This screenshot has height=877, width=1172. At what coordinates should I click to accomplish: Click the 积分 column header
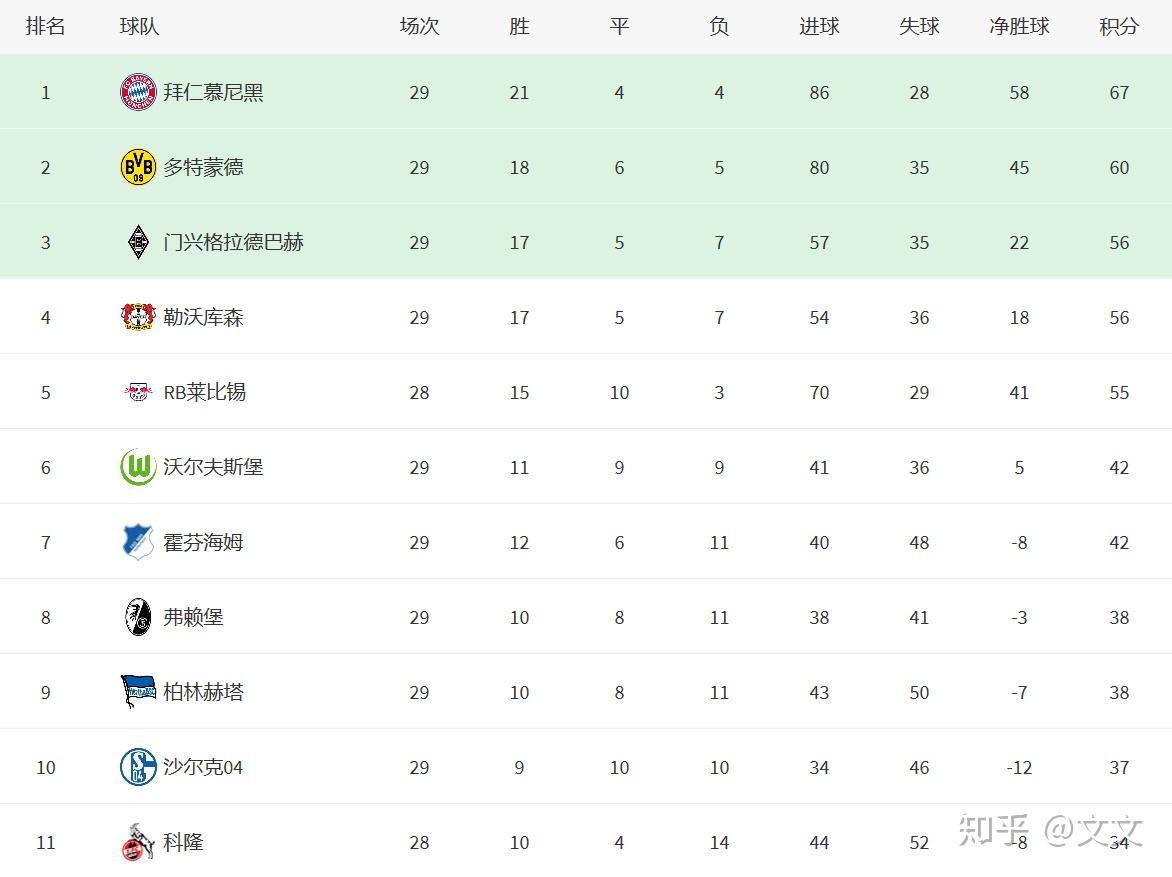1119,27
